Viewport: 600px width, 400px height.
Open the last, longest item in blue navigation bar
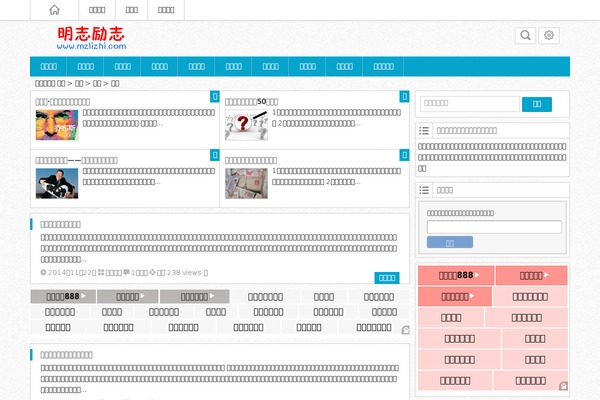pyautogui.click(x=383, y=67)
